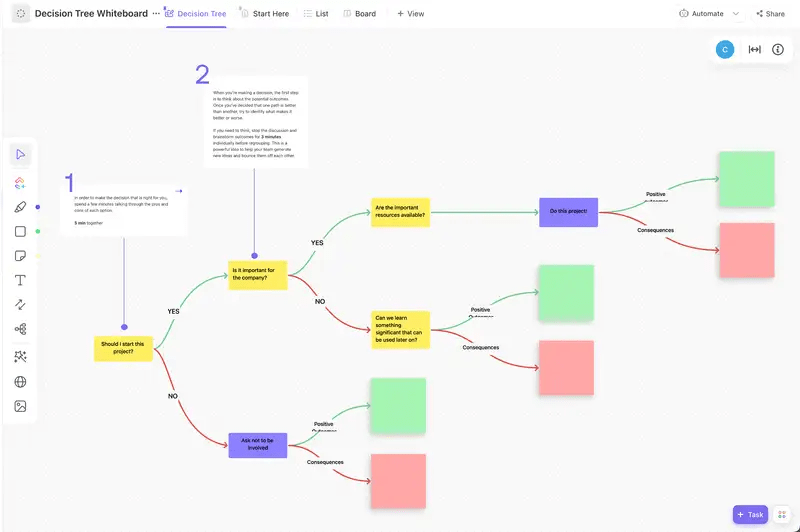Image resolution: width=800 pixels, height=532 pixels.
Task: Open the Decision Tree tab
Action: click(196, 14)
